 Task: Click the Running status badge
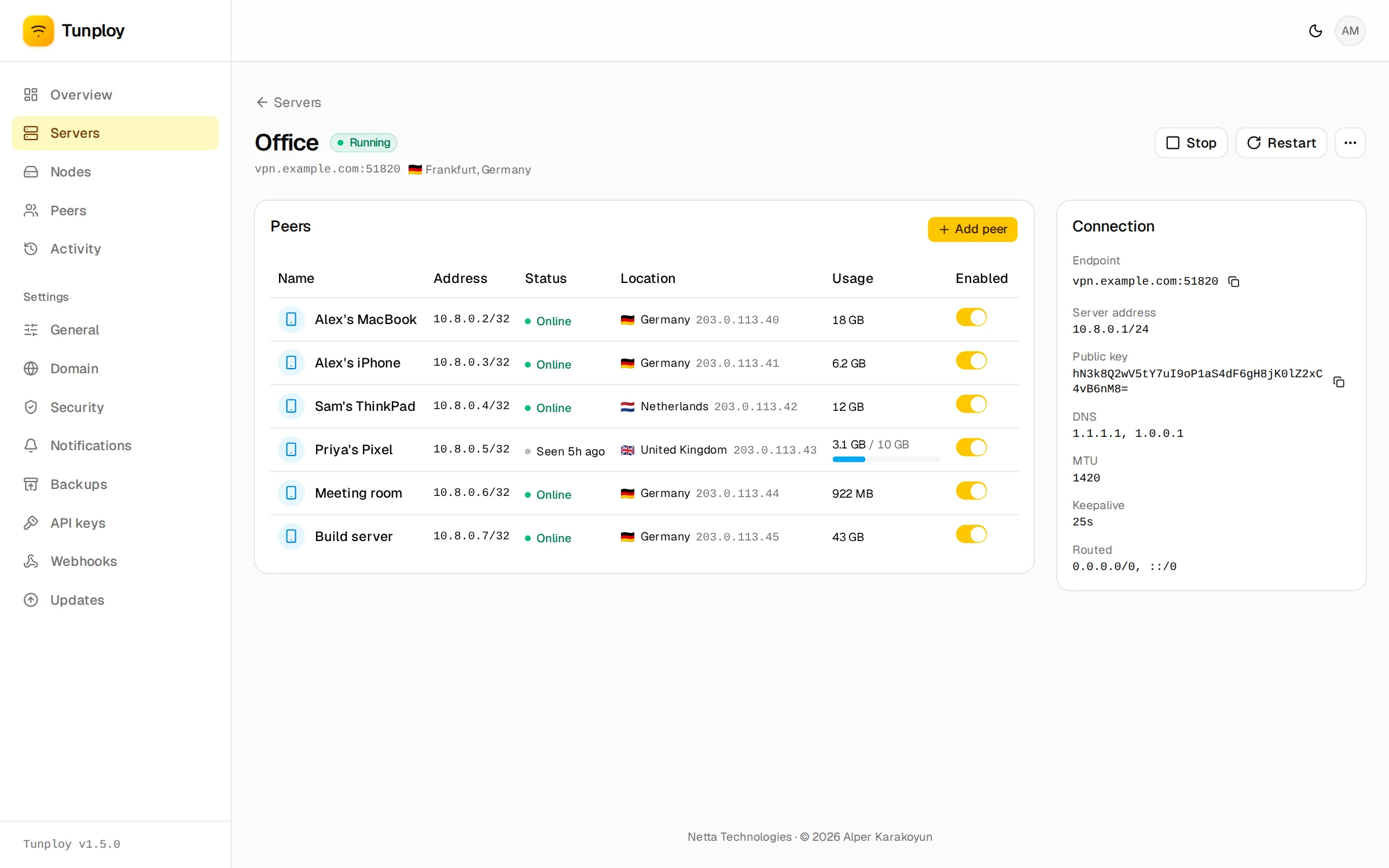click(x=363, y=143)
